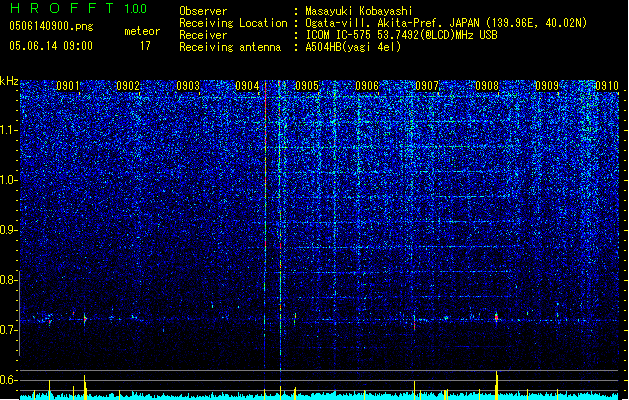Image resolution: width=629 pixels, height=400 pixels.
Task: Click the 0910 time marker
Action: (607, 86)
